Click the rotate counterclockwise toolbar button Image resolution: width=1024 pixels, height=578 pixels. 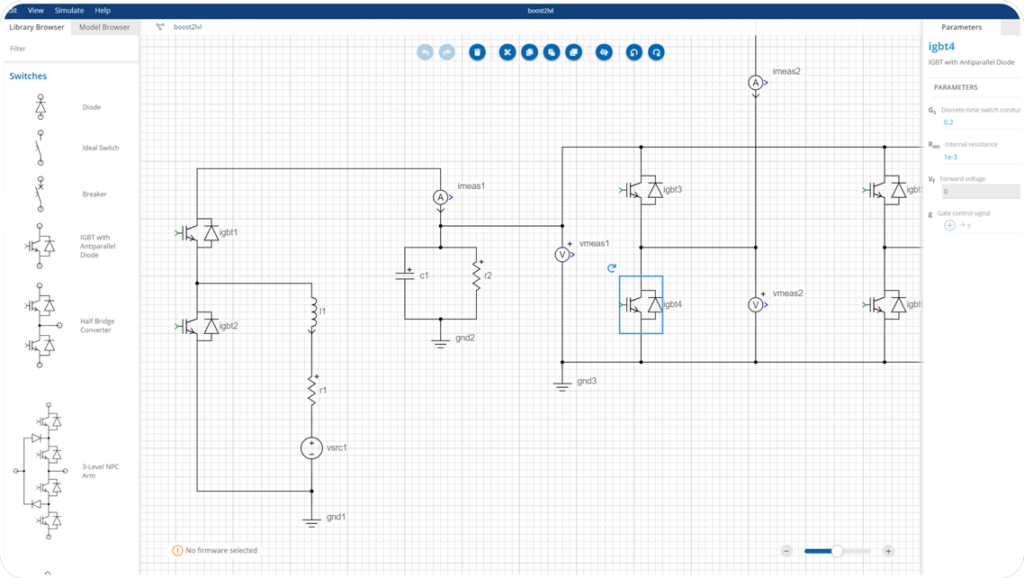click(x=634, y=52)
